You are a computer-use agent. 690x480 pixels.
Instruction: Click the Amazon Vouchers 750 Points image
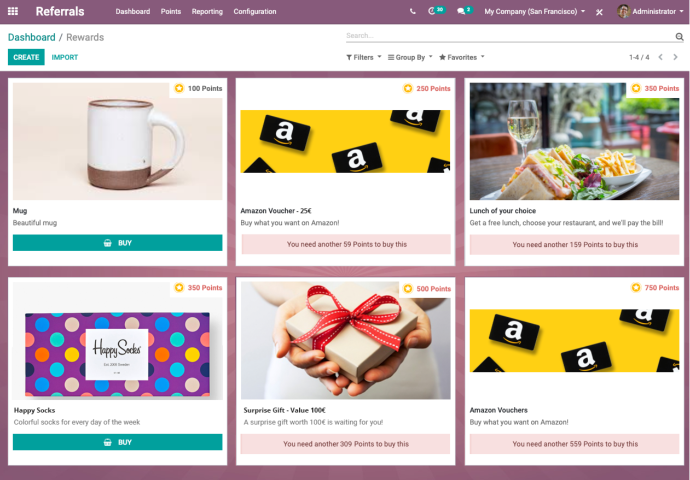click(574, 341)
